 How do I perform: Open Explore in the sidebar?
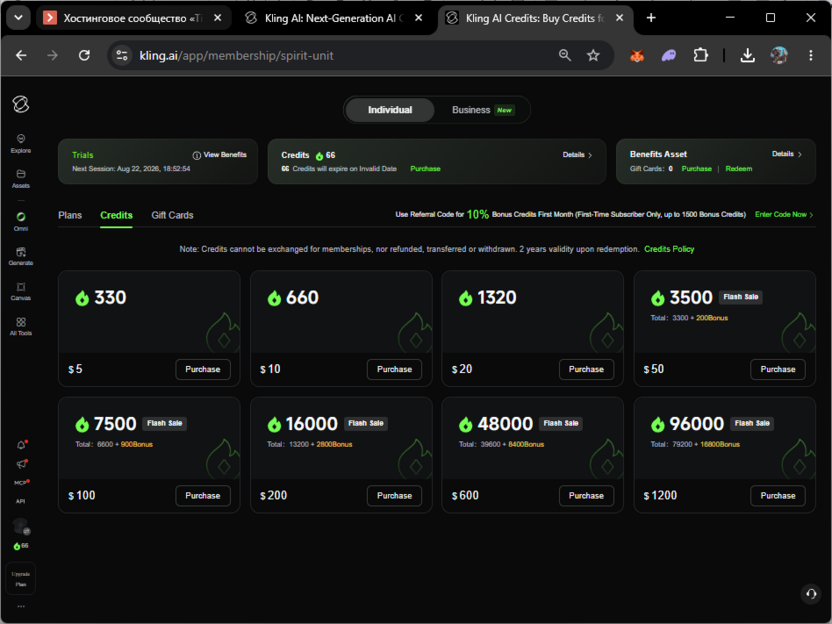[x=21, y=143]
